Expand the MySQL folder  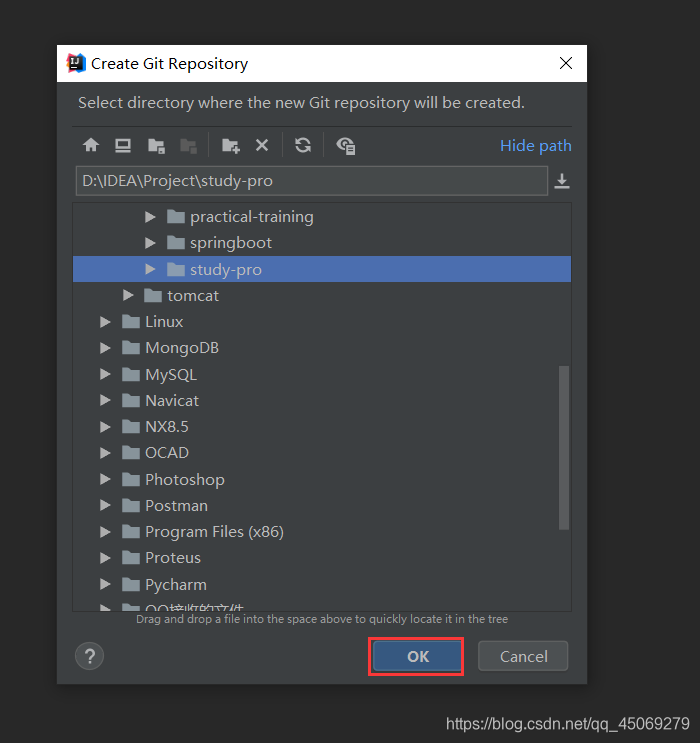(105, 374)
